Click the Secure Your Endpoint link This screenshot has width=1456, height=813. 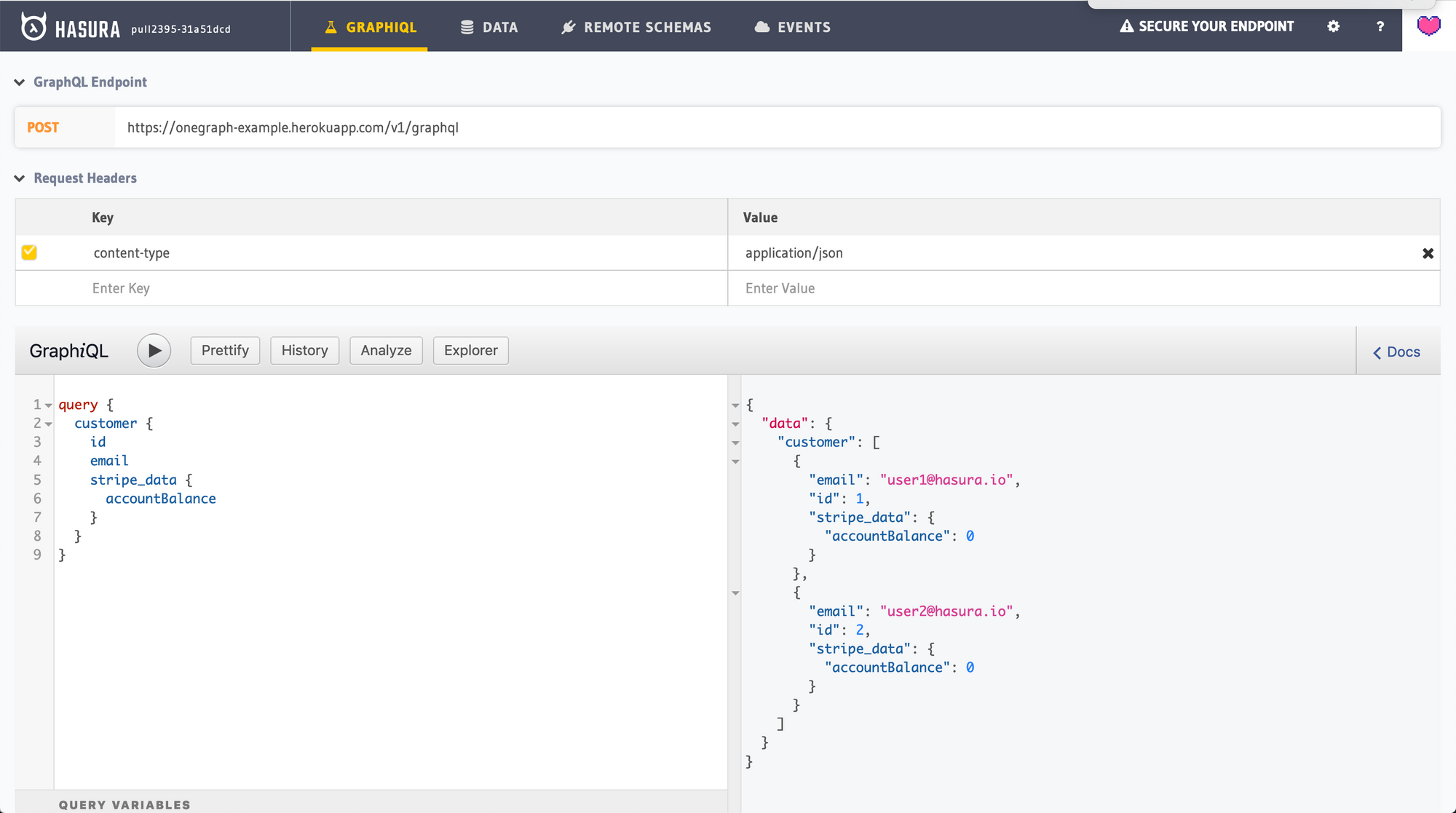(1207, 26)
